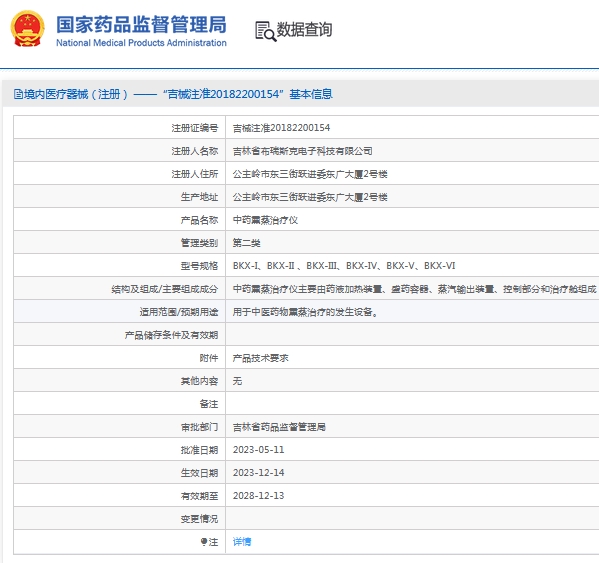
Task: Click management category value 第二类
Action: (x=246, y=243)
